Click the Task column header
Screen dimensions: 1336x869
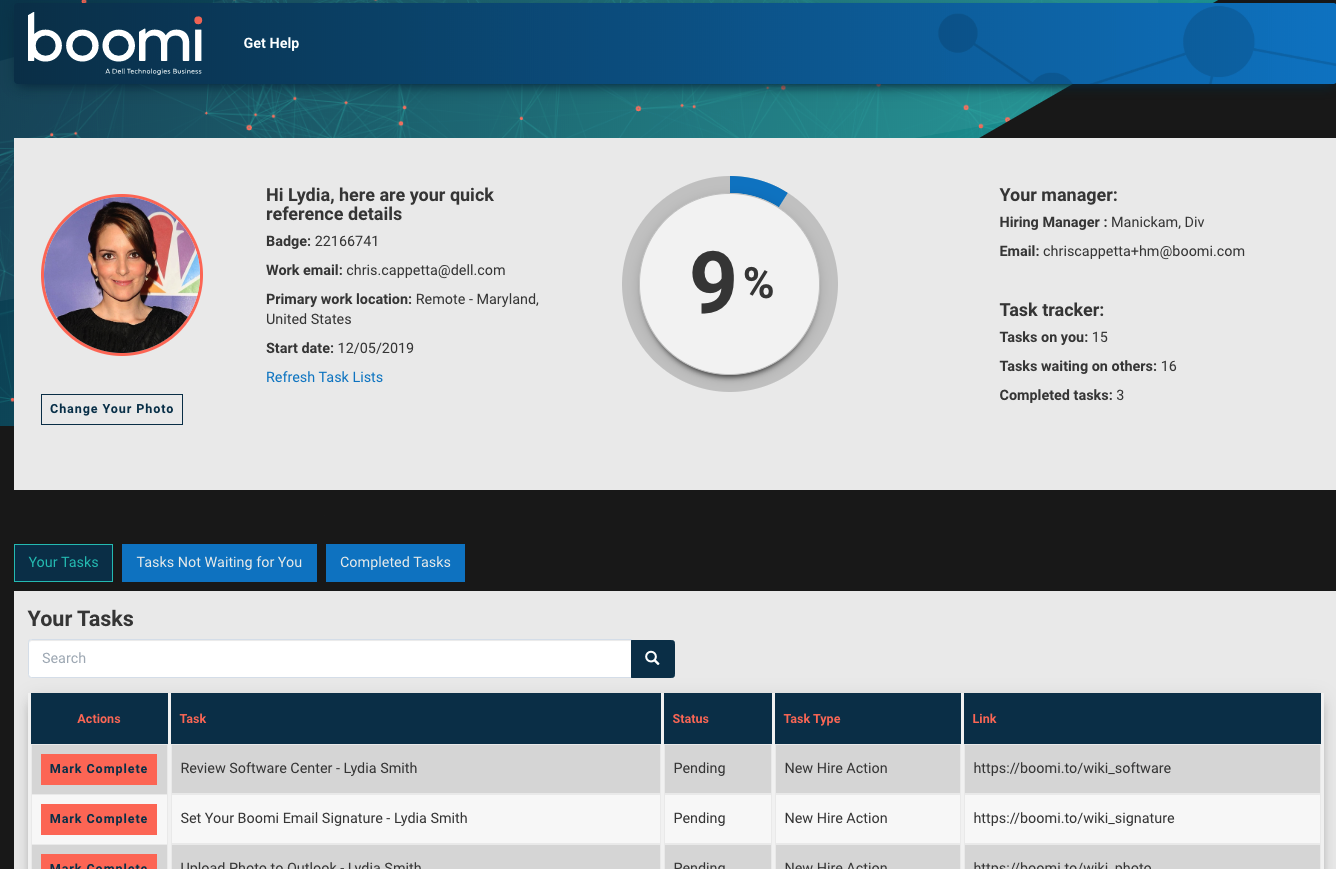193,718
